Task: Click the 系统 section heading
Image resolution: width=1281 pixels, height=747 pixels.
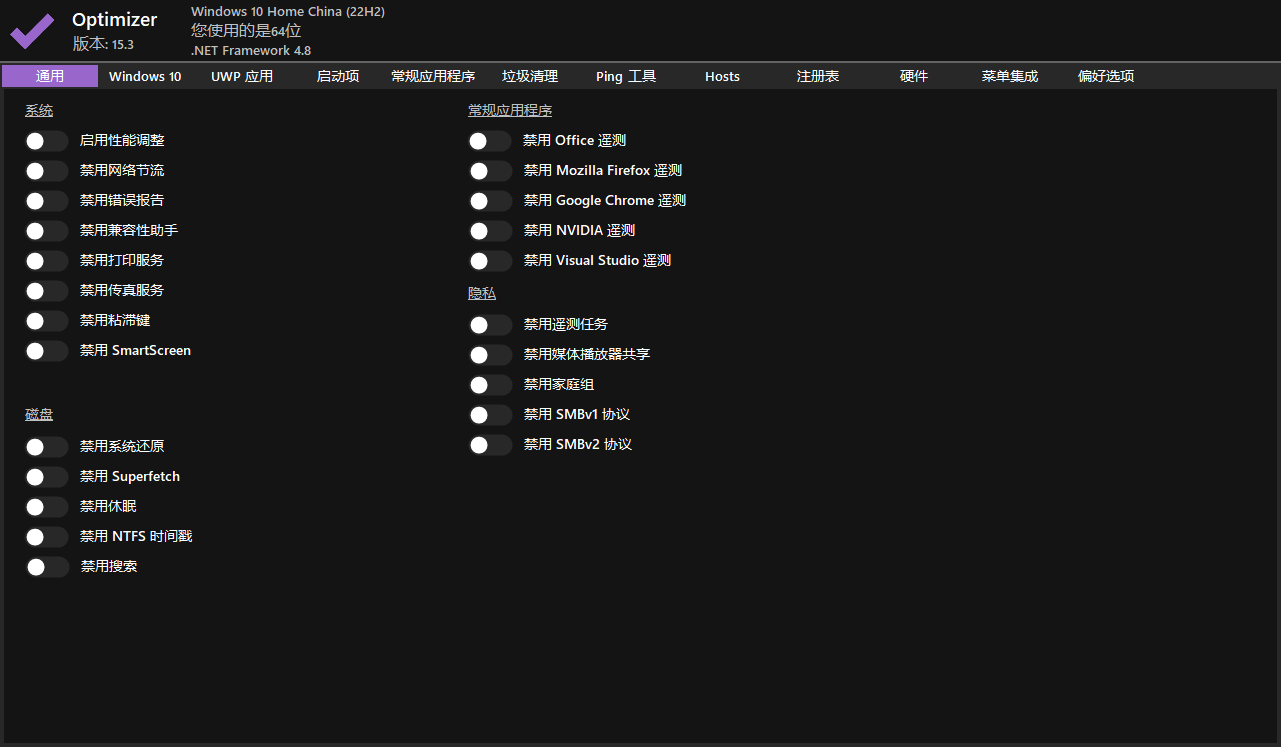Action: [39, 111]
